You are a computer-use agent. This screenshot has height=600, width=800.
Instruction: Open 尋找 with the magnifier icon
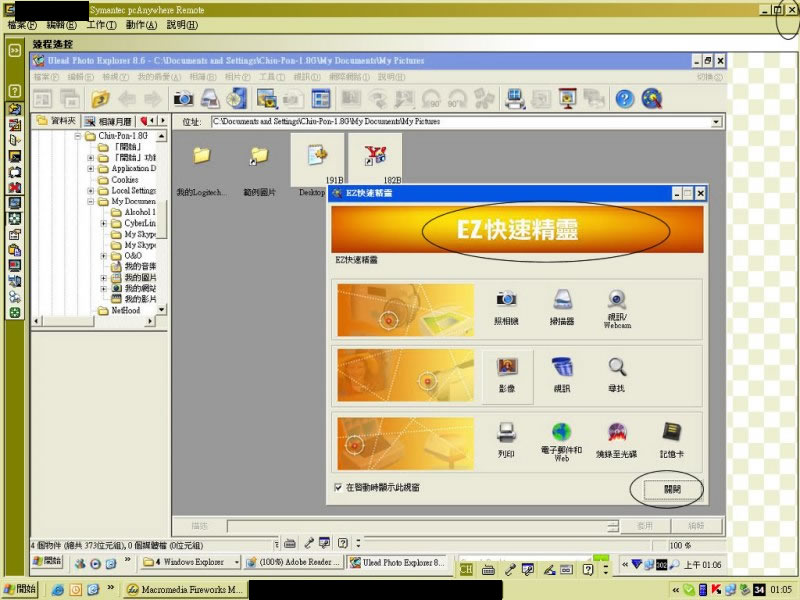[x=616, y=375]
